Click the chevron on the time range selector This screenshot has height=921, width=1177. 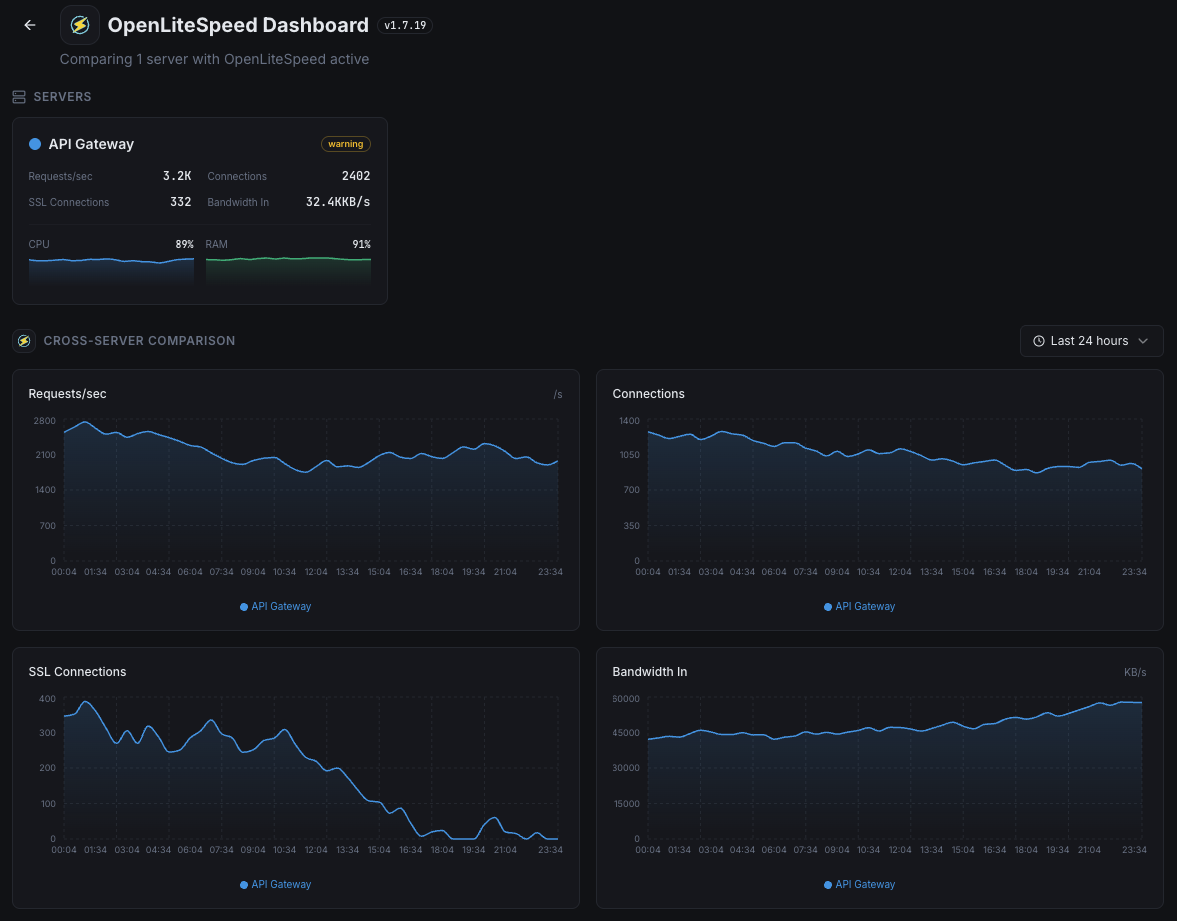click(1143, 341)
